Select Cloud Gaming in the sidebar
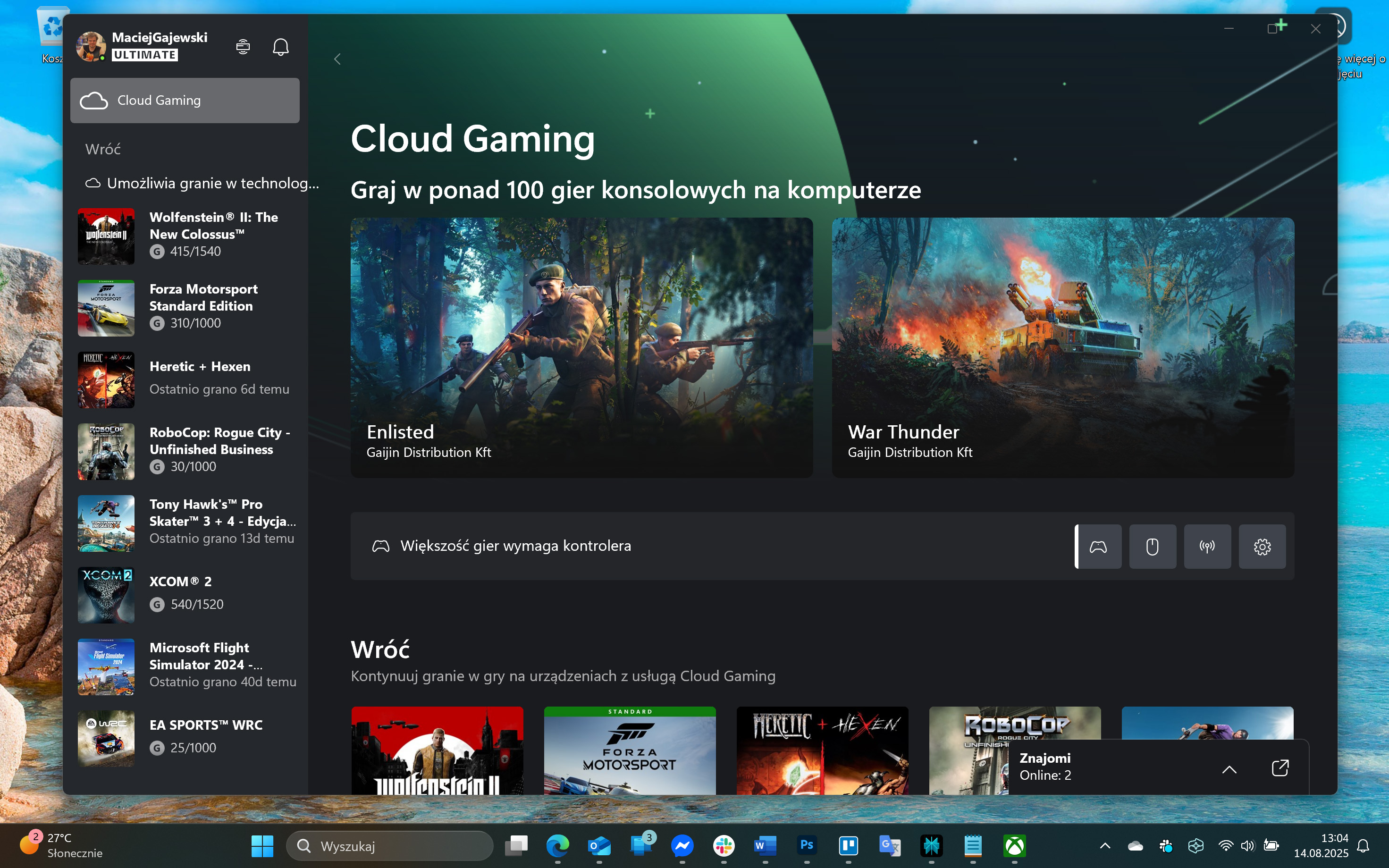 point(185,101)
